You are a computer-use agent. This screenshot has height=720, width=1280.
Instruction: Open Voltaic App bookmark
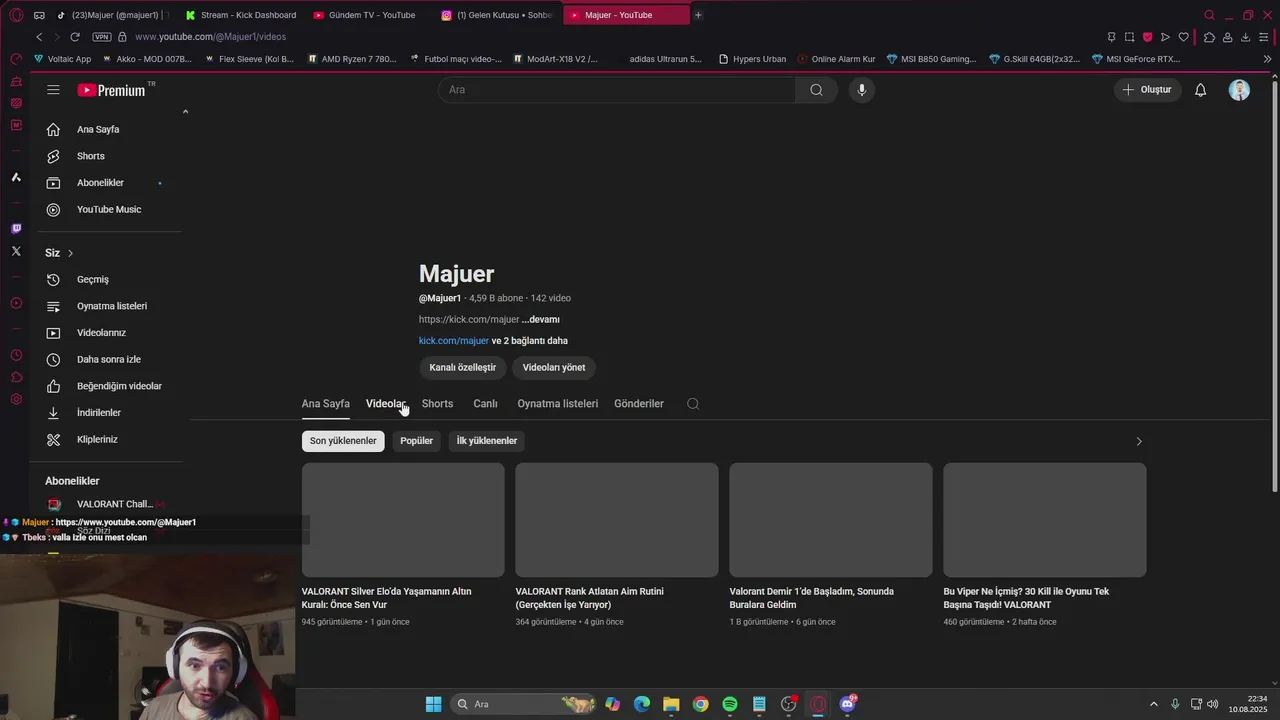[62, 59]
